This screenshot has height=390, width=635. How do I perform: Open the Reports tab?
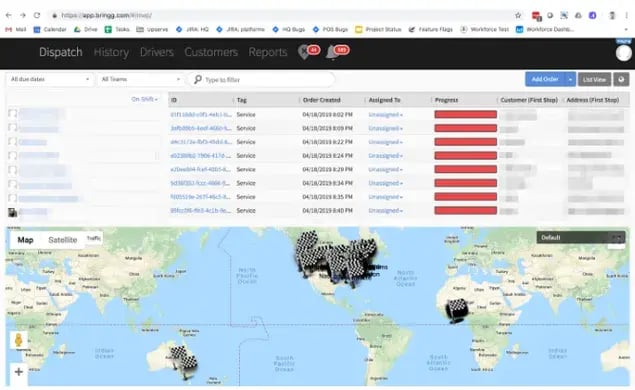point(268,52)
